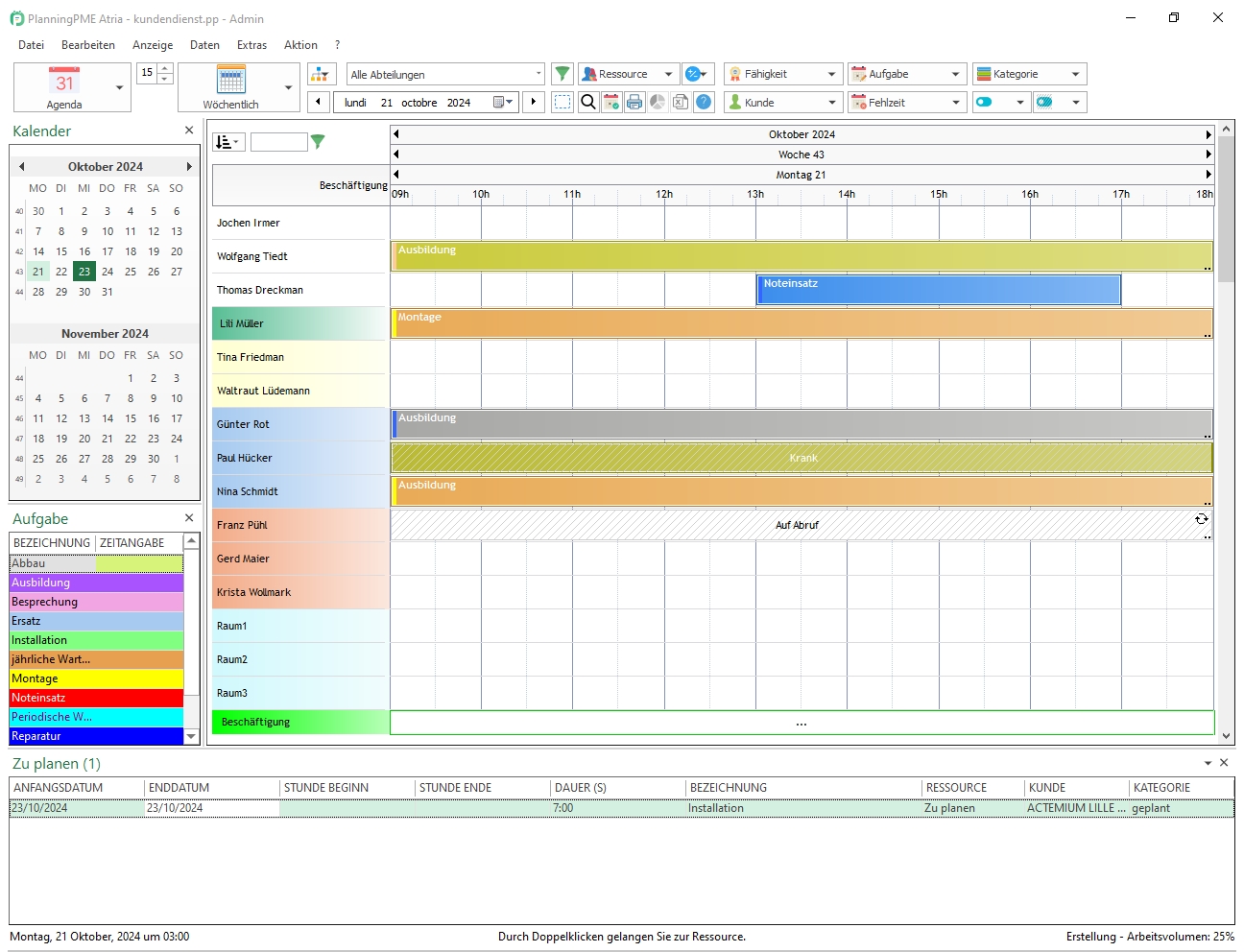Image resolution: width=1244 pixels, height=952 pixels.
Task: Open help via the question mark icon
Action: coord(704,102)
